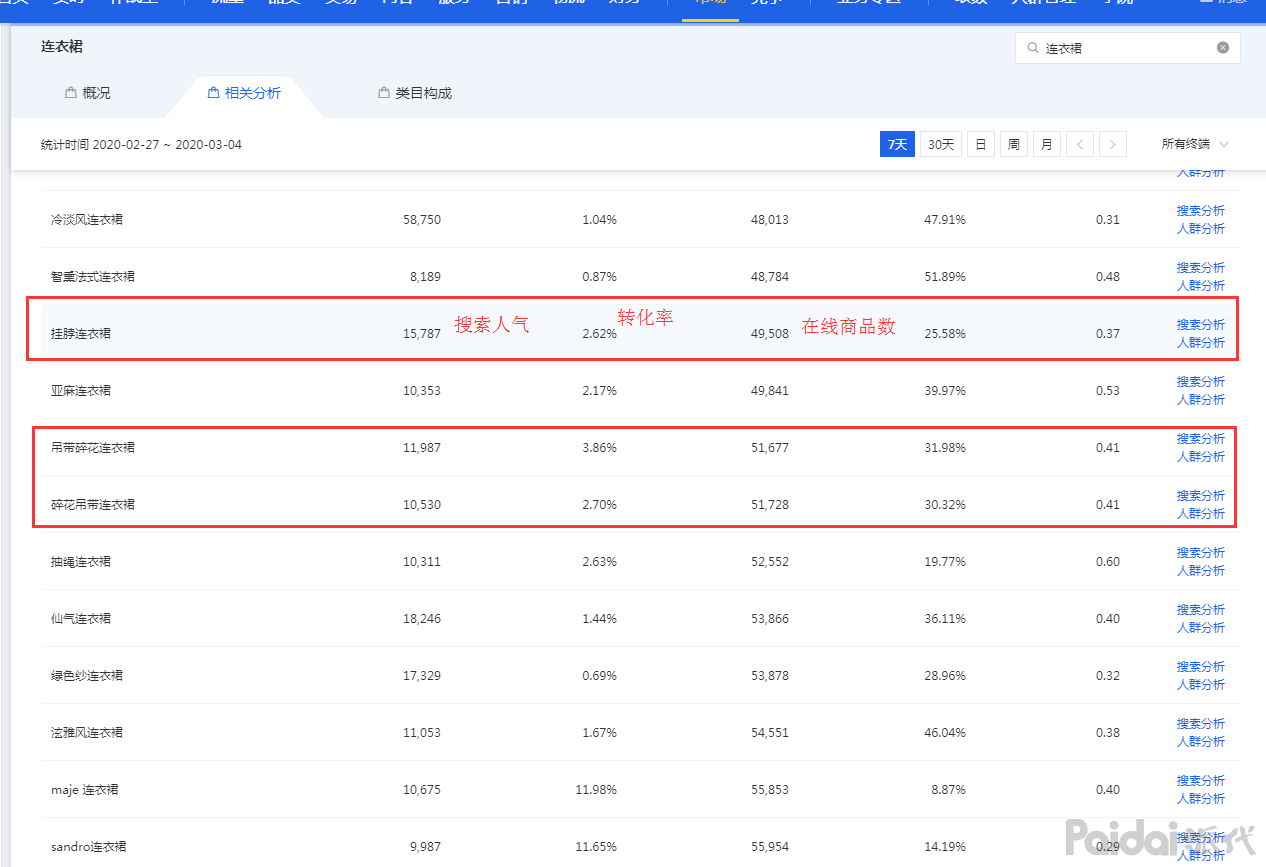The height and width of the screenshot is (867, 1266).
Task: Click keyword 亚麻连衣裙
Action: pos(81,390)
